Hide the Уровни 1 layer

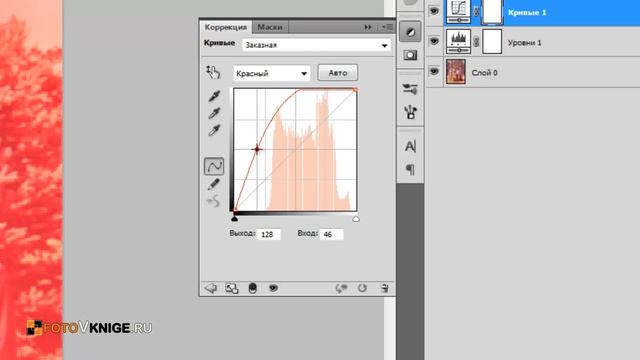(x=434, y=41)
